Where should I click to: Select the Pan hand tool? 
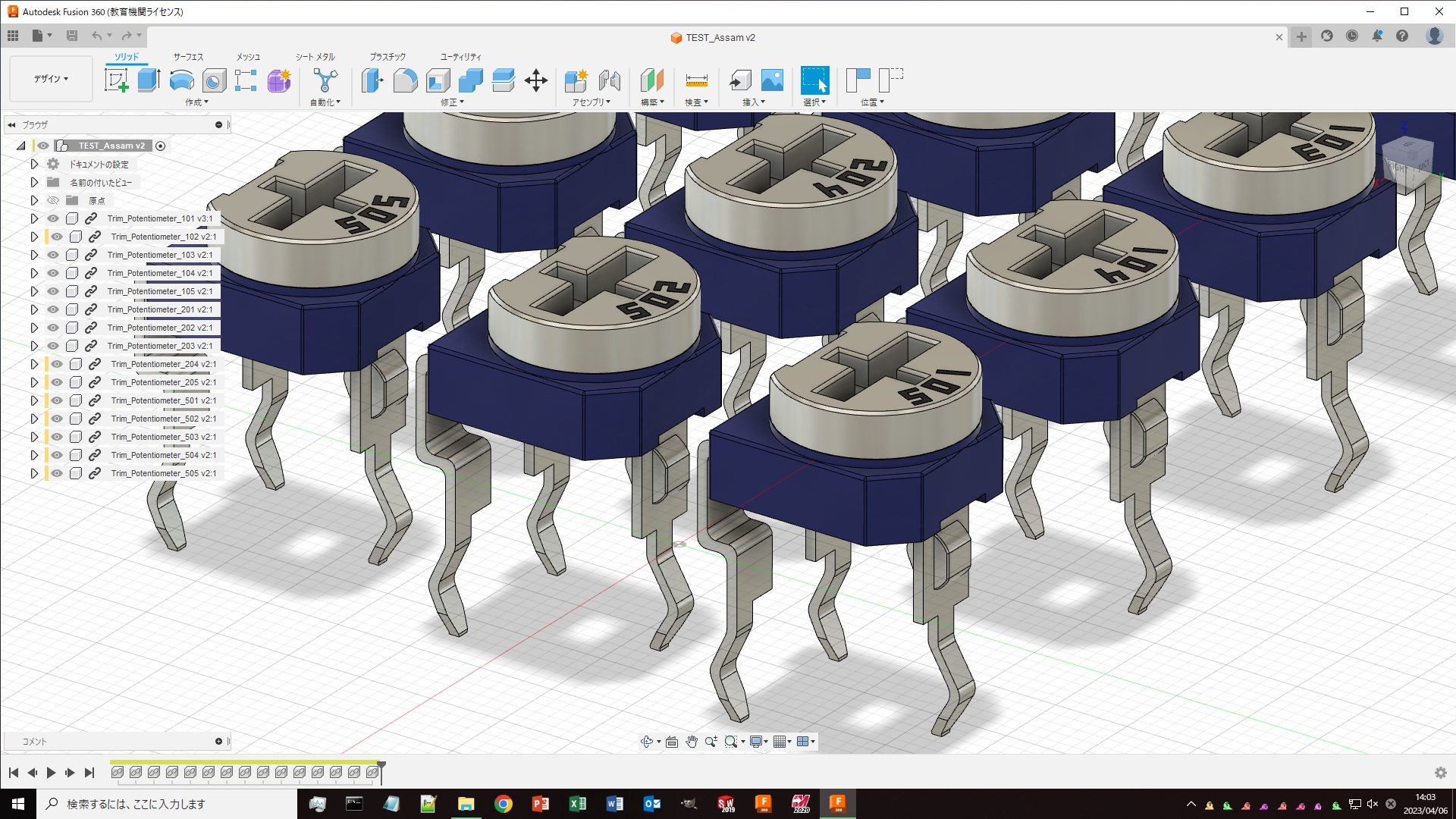point(692,742)
